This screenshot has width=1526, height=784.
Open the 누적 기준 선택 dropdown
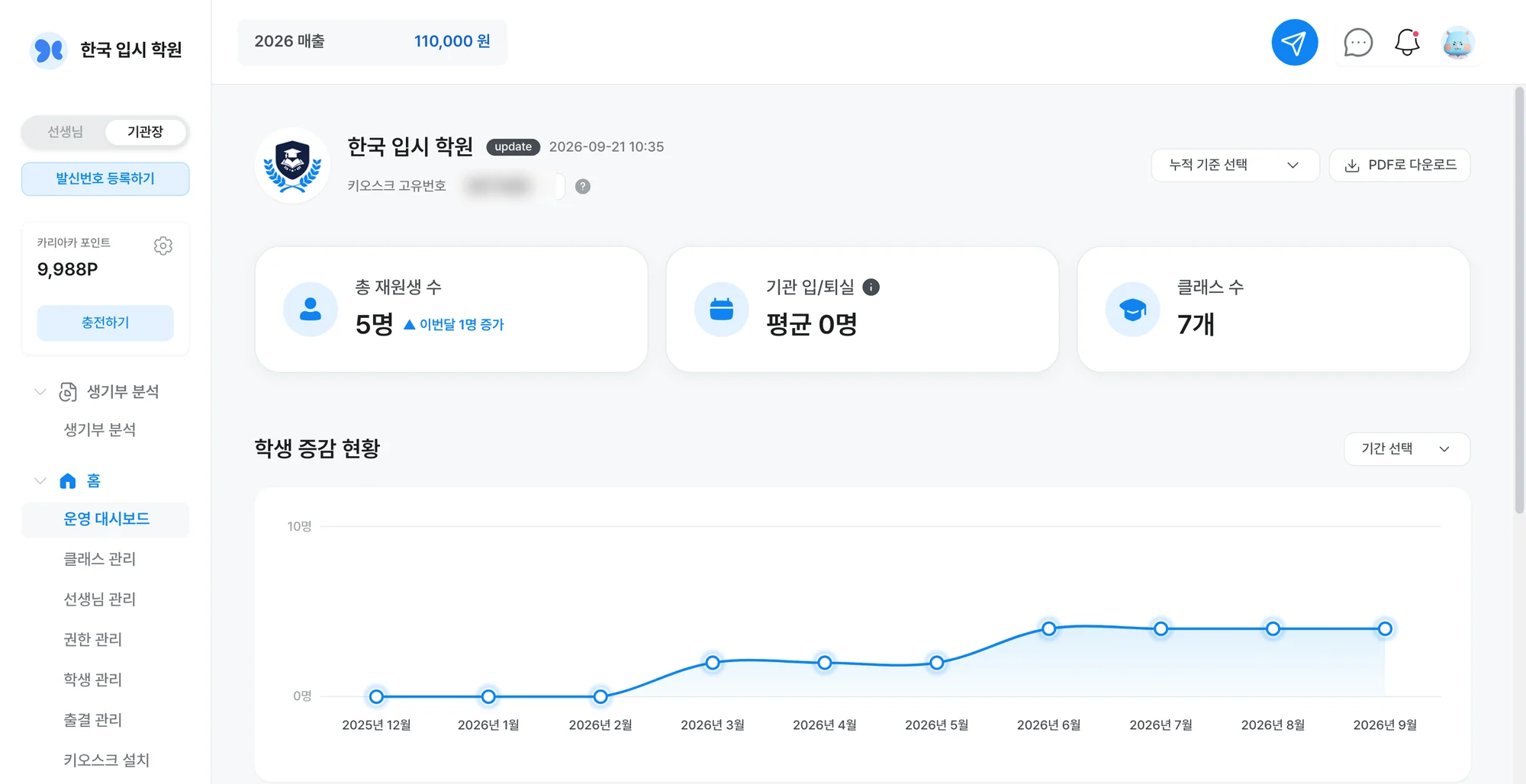click(x=1235, y=165)
